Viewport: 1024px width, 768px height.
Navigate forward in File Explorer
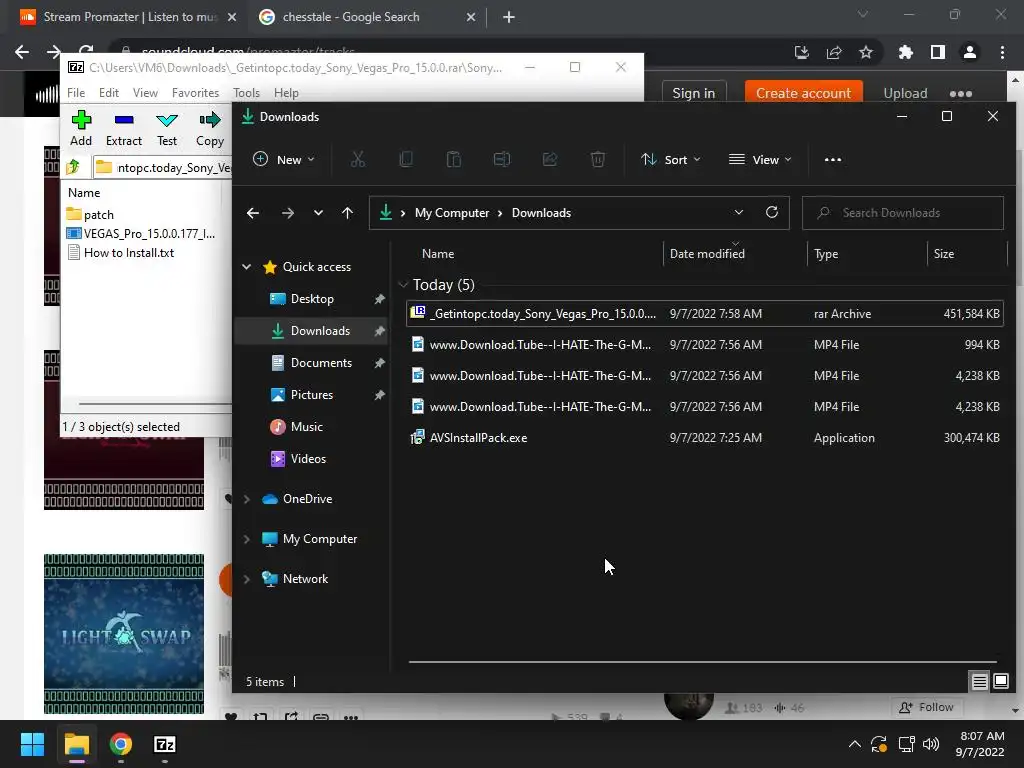coord(287,213)
